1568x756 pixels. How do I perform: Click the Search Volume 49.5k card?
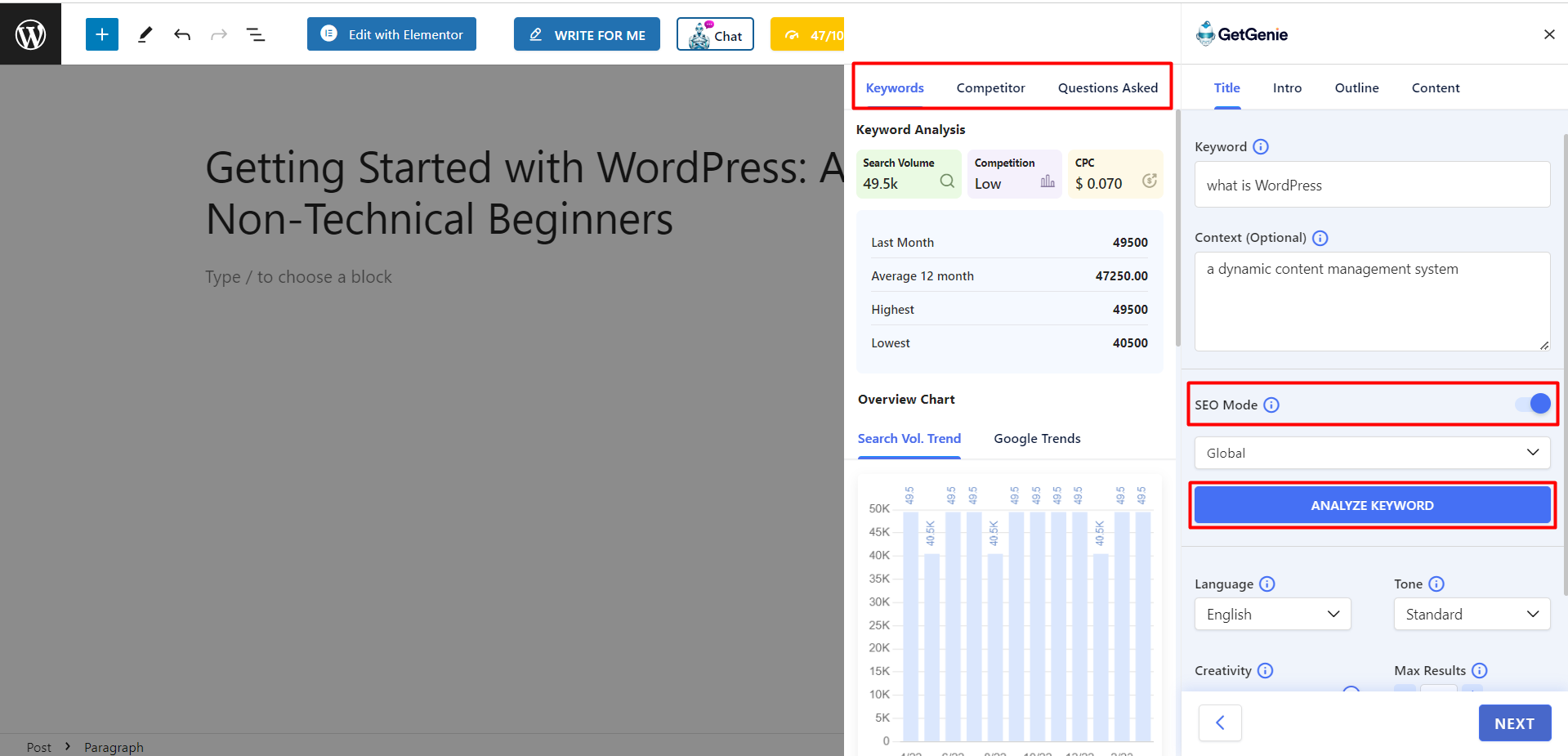pos(908,173)
